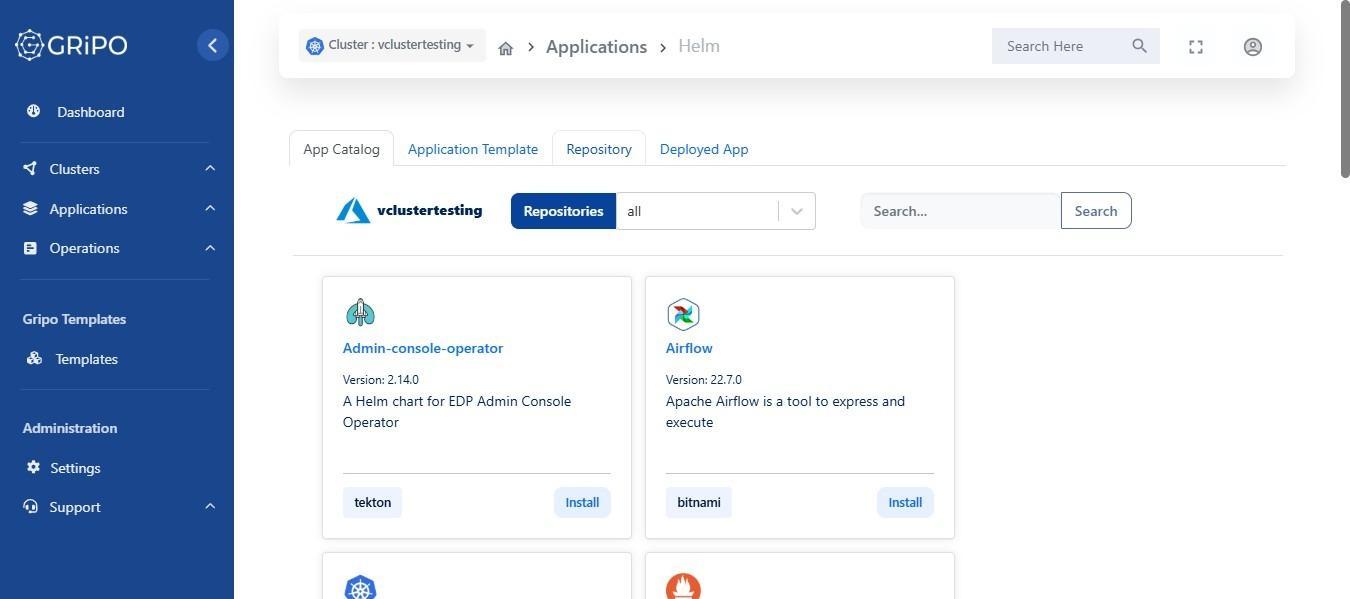Click the Clusters navigation icon

click(30, 168)
